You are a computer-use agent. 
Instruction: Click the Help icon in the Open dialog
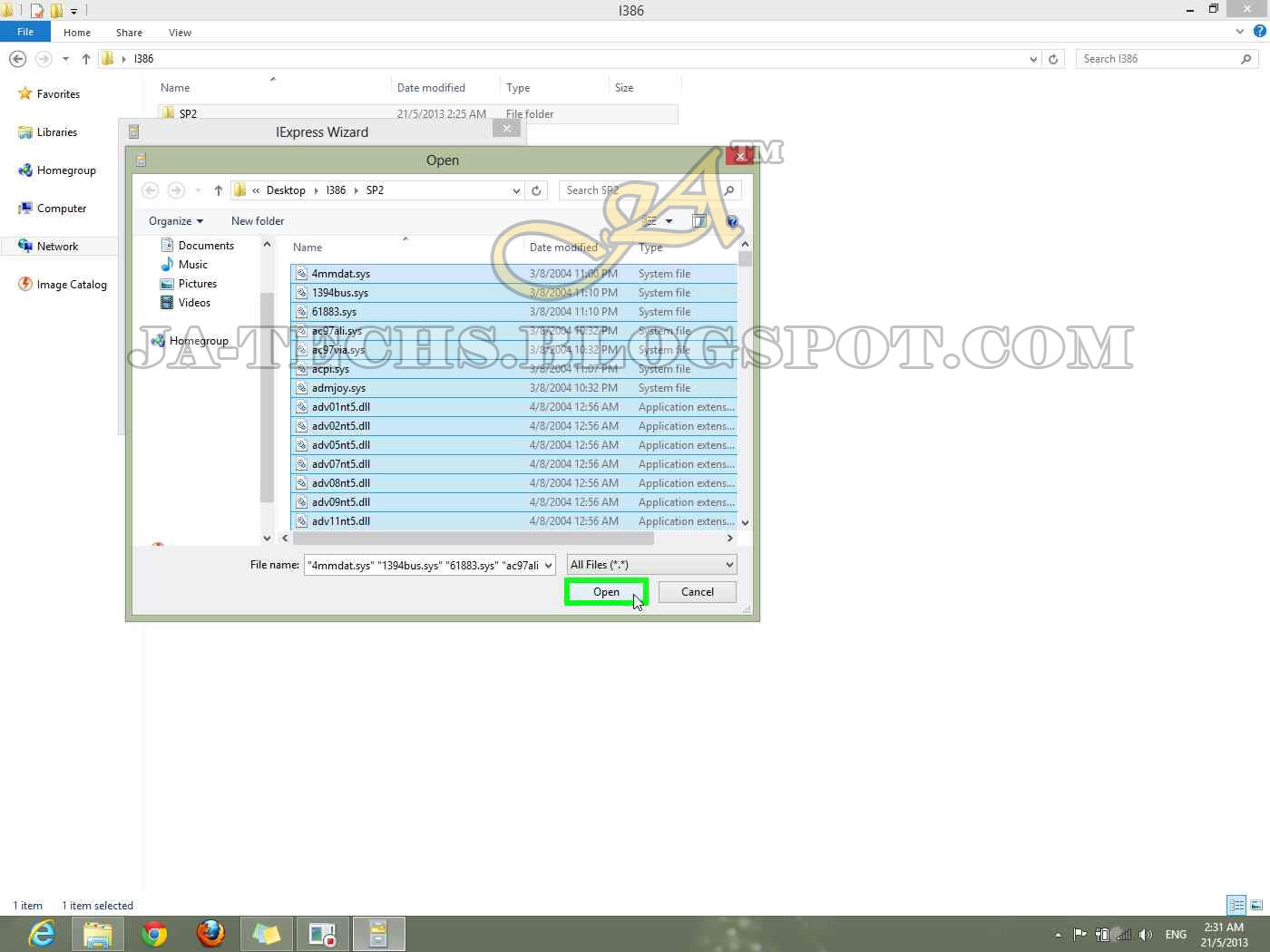click(x=732, y=221)
